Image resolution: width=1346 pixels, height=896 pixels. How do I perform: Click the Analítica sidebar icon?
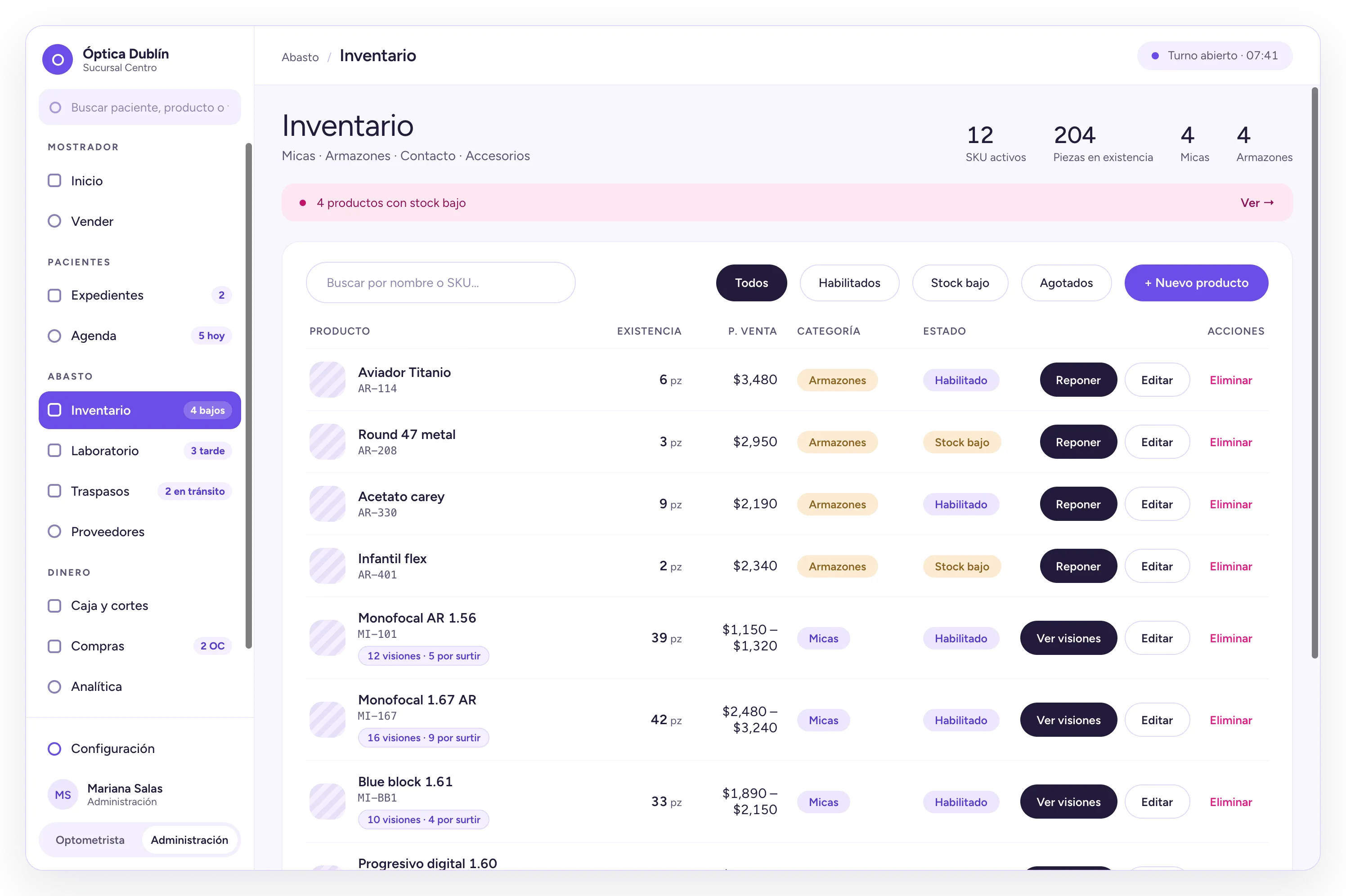pos(54,687)
